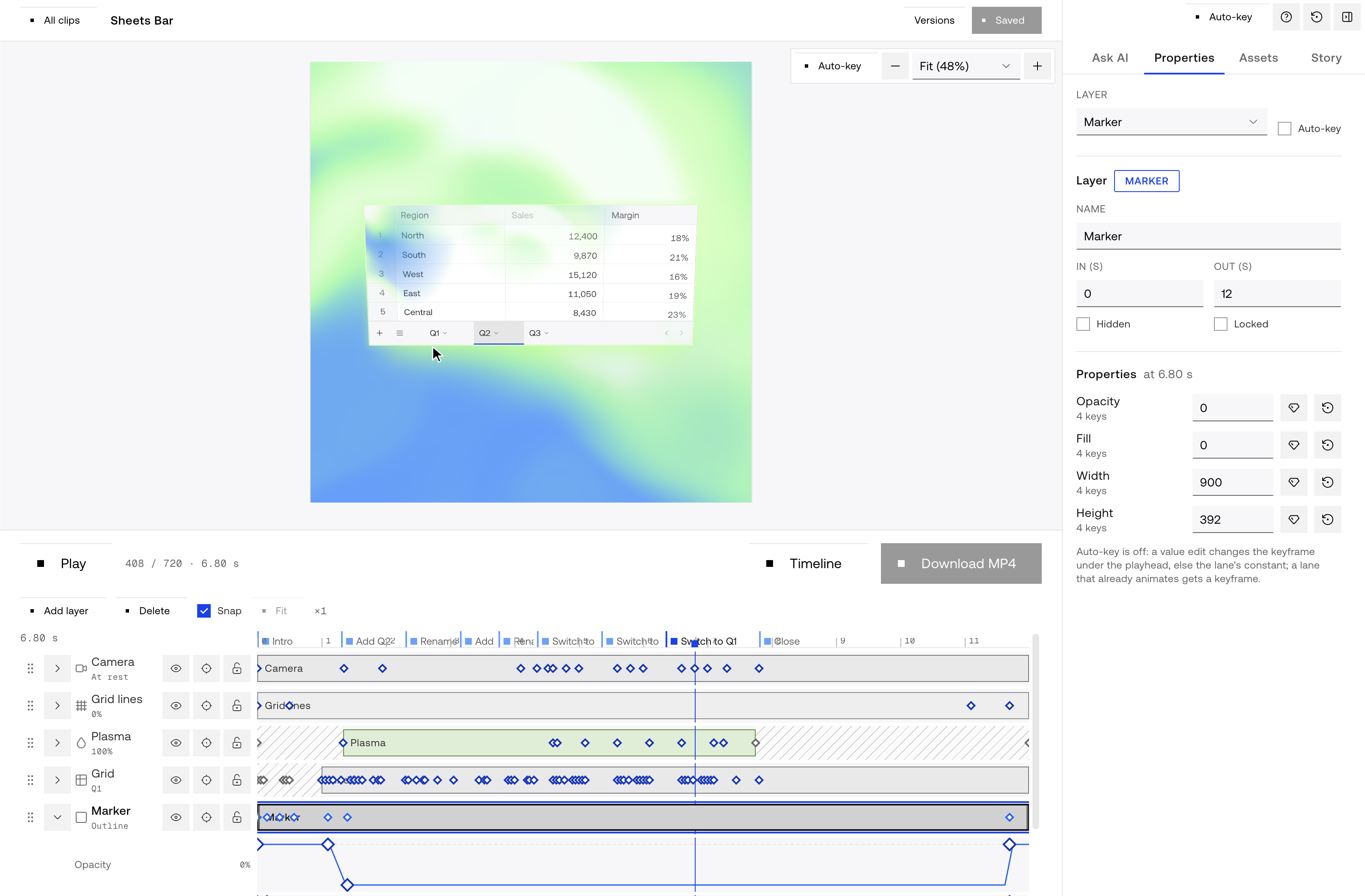Click the Play button
Viewport: 1365px width, 896px height.
[66, 563]
